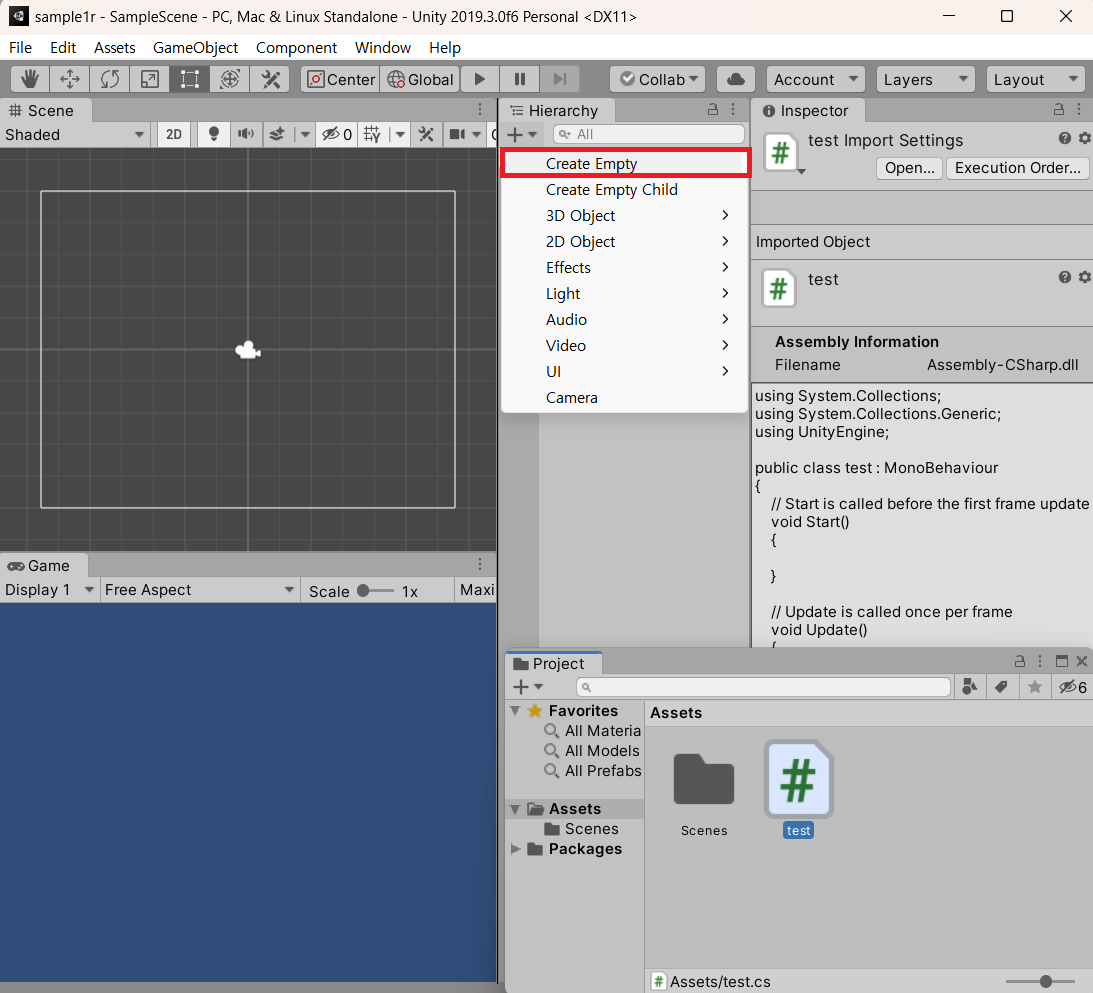Screen dimensions: 1093x993
Task: Select the test script asset thumbnail
Action: tap(798, 780)
